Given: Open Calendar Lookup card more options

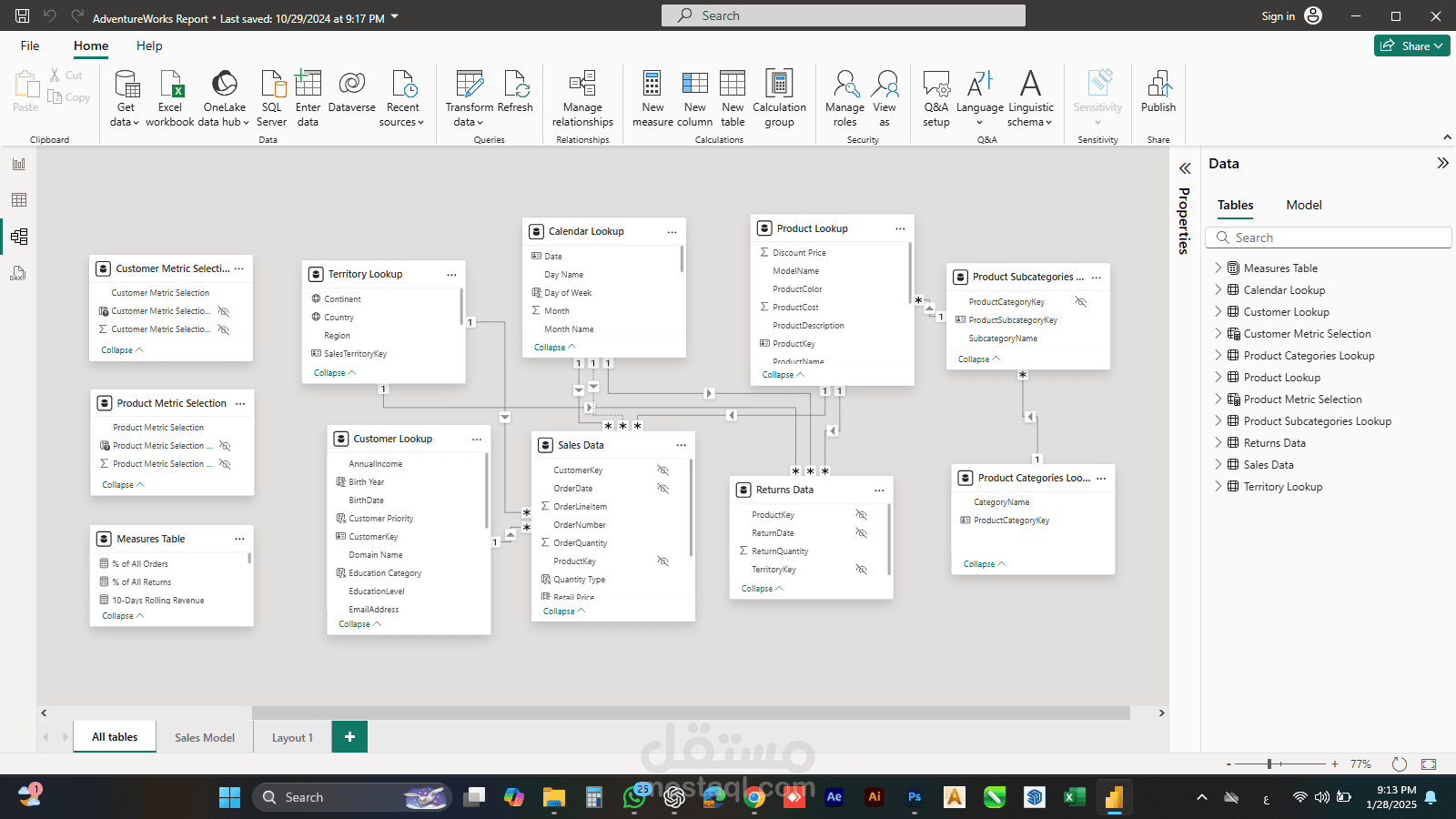Looking at the screenshot, I should (672, 232).
